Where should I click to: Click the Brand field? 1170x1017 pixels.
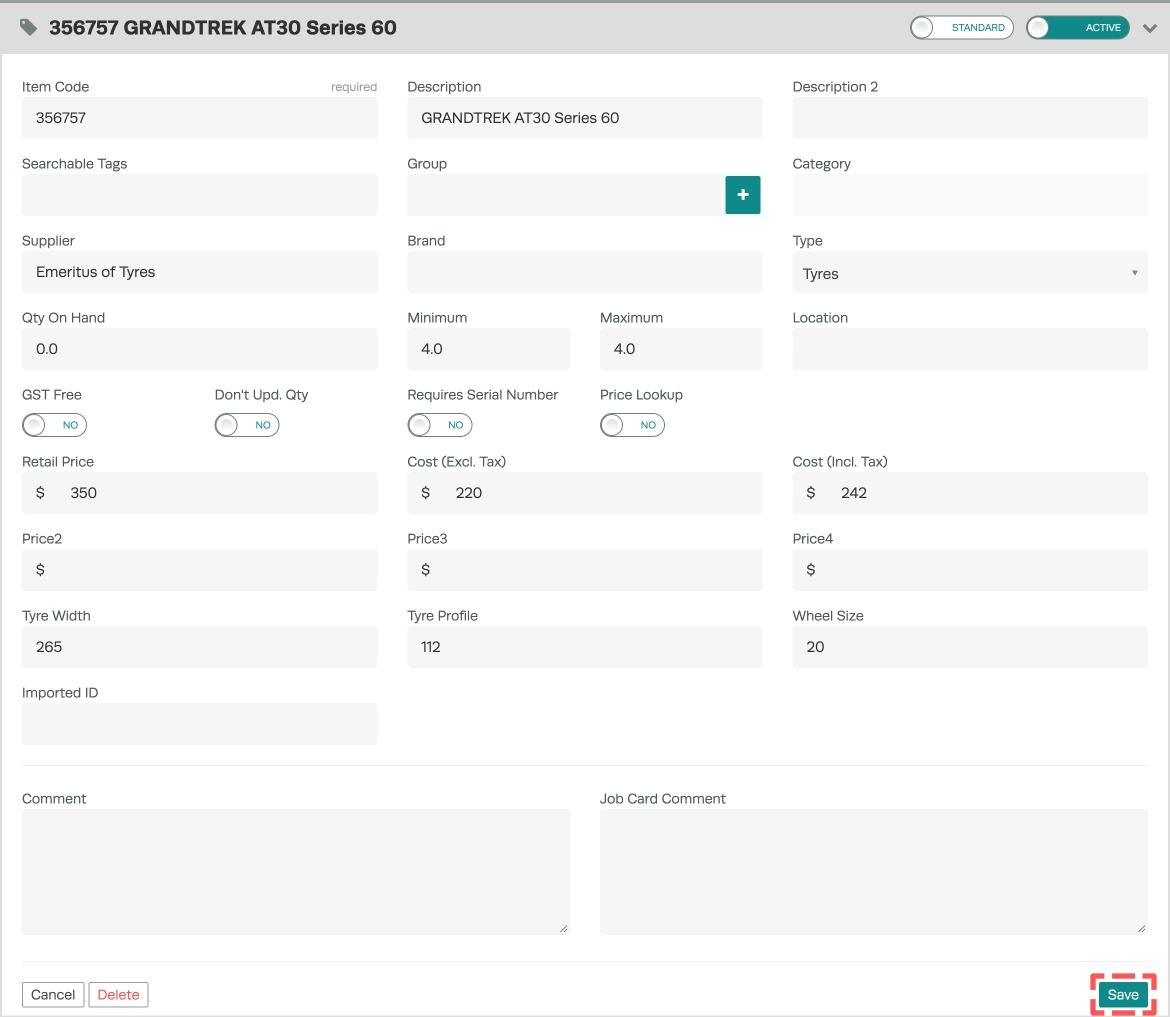click(584, 272)
